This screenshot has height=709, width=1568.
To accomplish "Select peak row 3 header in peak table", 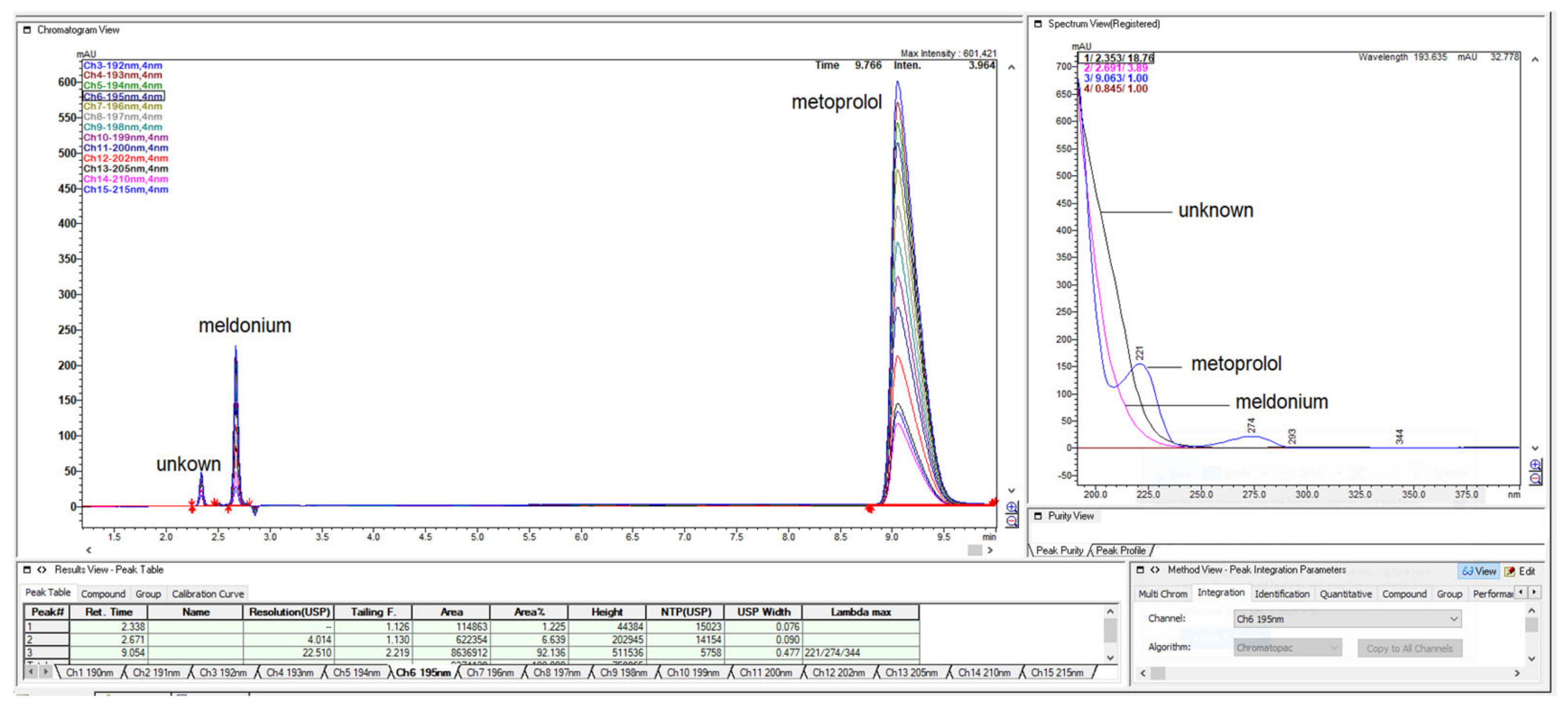I will 46,653.
